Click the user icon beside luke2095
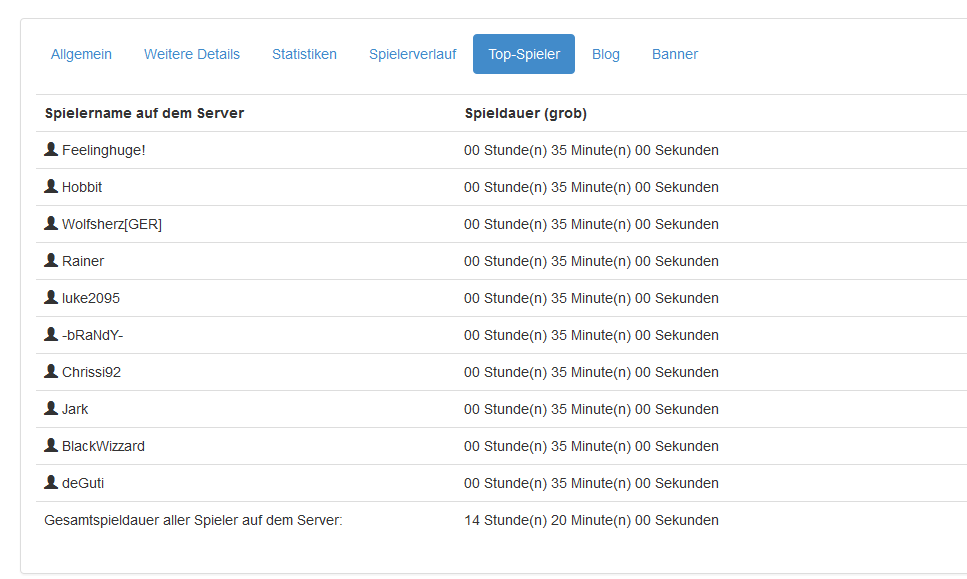The height and width of the screenshot is (579, 967). (51, 297)
